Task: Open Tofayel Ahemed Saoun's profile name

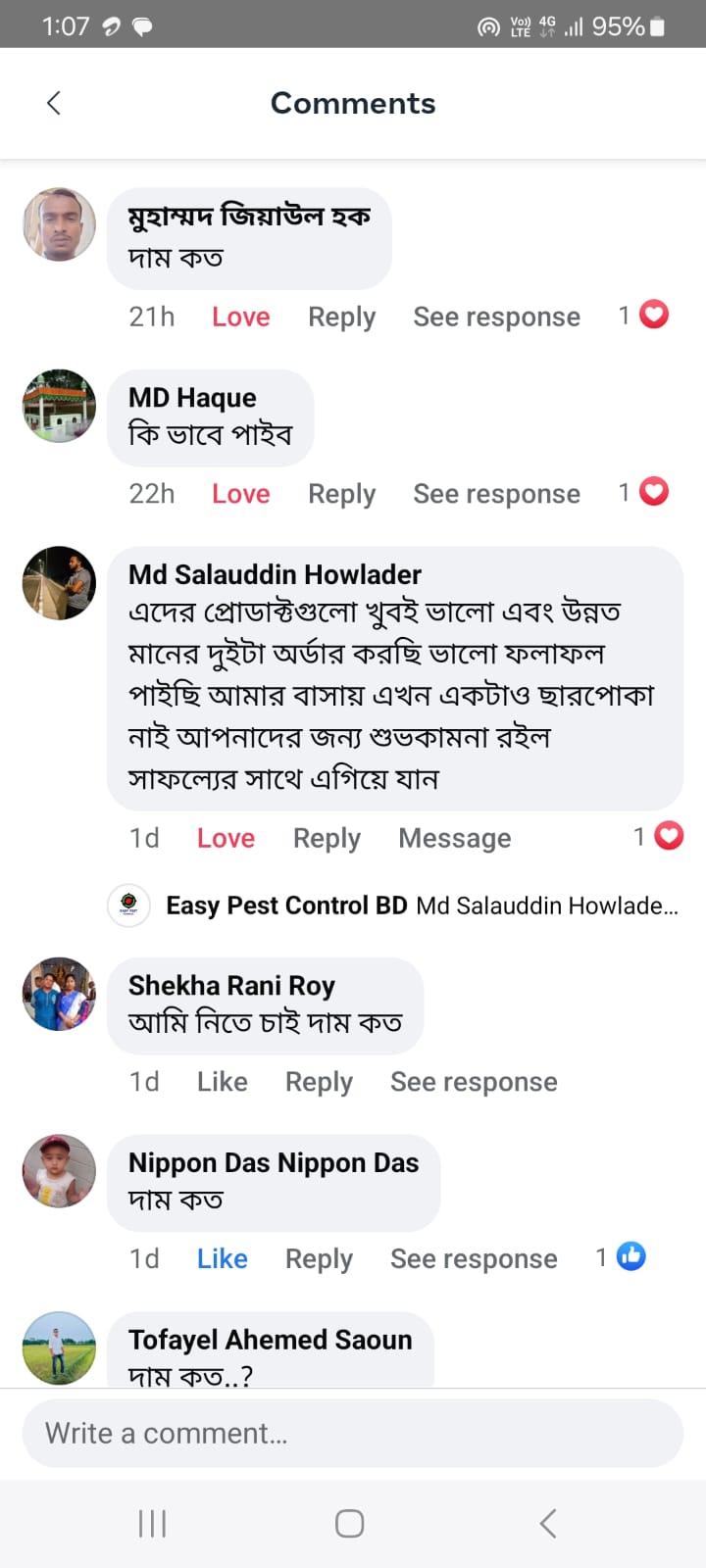Action: click(270, 1340)
